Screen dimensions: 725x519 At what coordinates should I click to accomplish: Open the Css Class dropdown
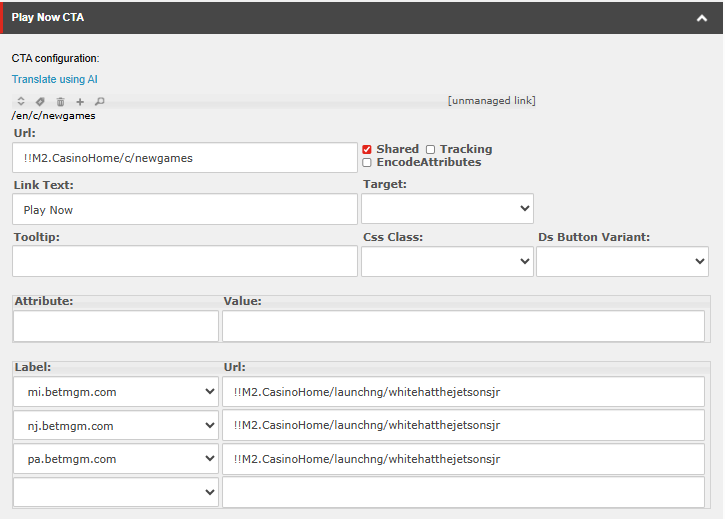tap(447, 261)
